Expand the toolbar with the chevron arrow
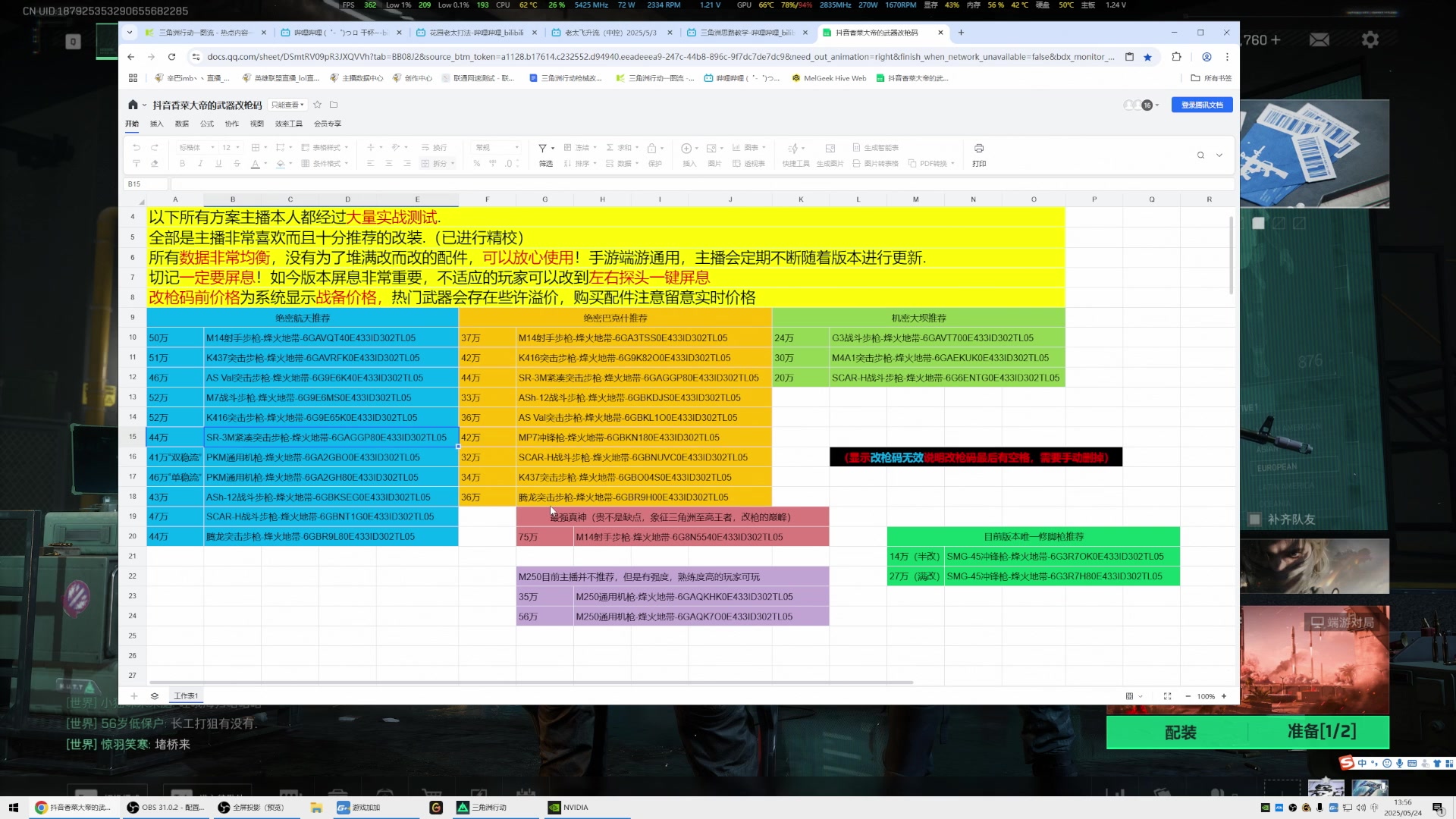The height and width of the screenshot is (819, 1456). pyautogui.click(x=1219, y=155)
